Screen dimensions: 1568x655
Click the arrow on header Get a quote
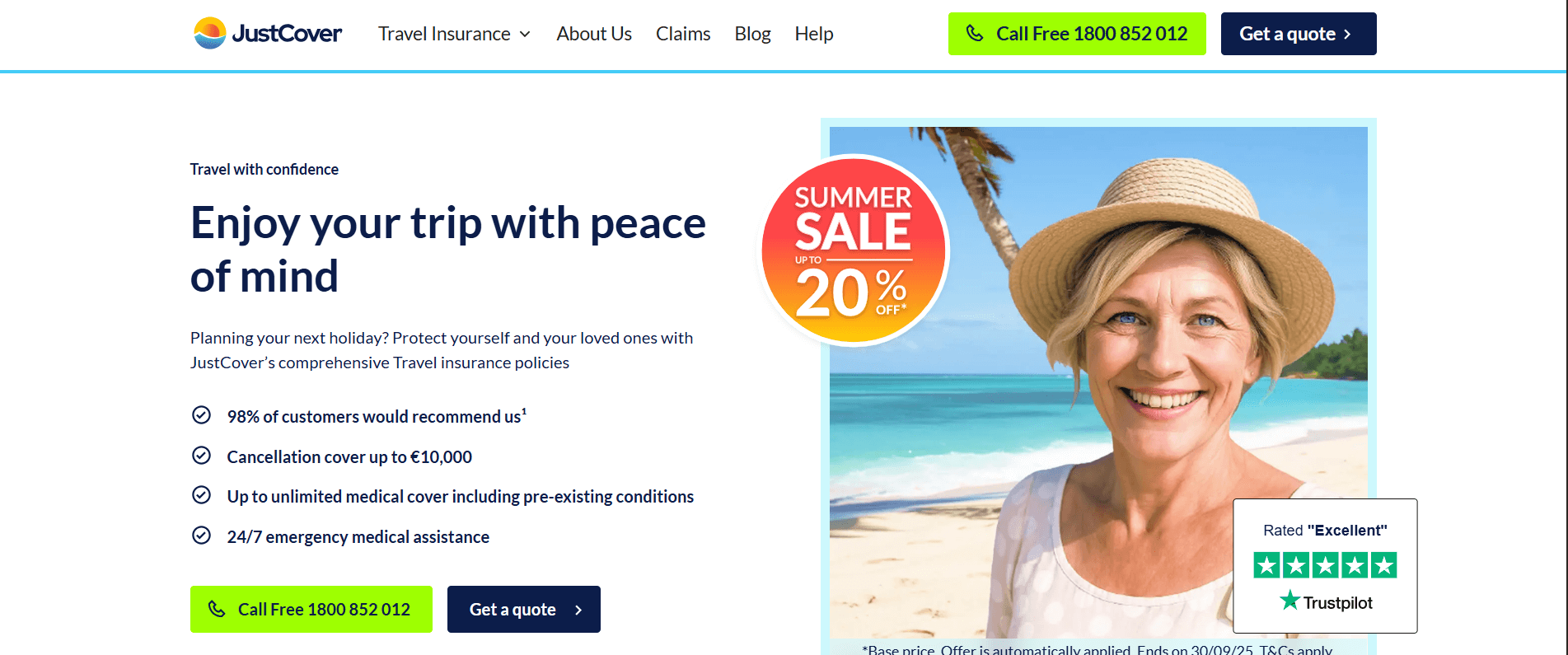[x=1348, y=34]
